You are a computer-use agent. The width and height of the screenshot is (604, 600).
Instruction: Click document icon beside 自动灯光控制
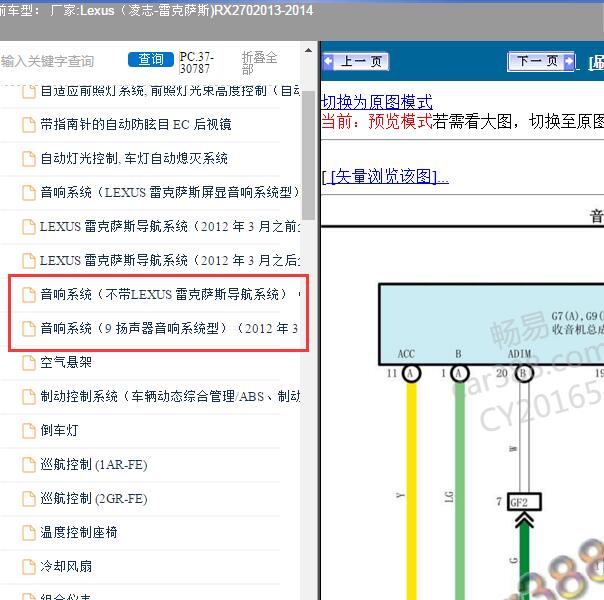tap(29, 159)
